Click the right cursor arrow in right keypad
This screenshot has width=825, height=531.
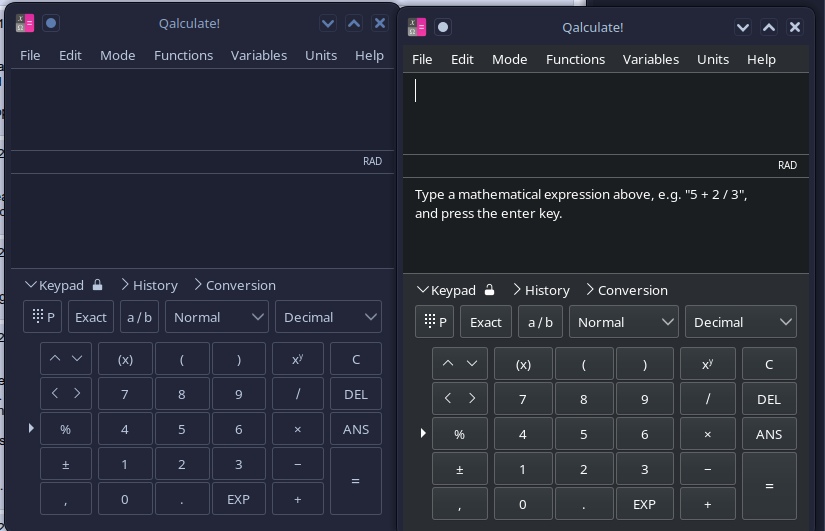tap(472, 398)
